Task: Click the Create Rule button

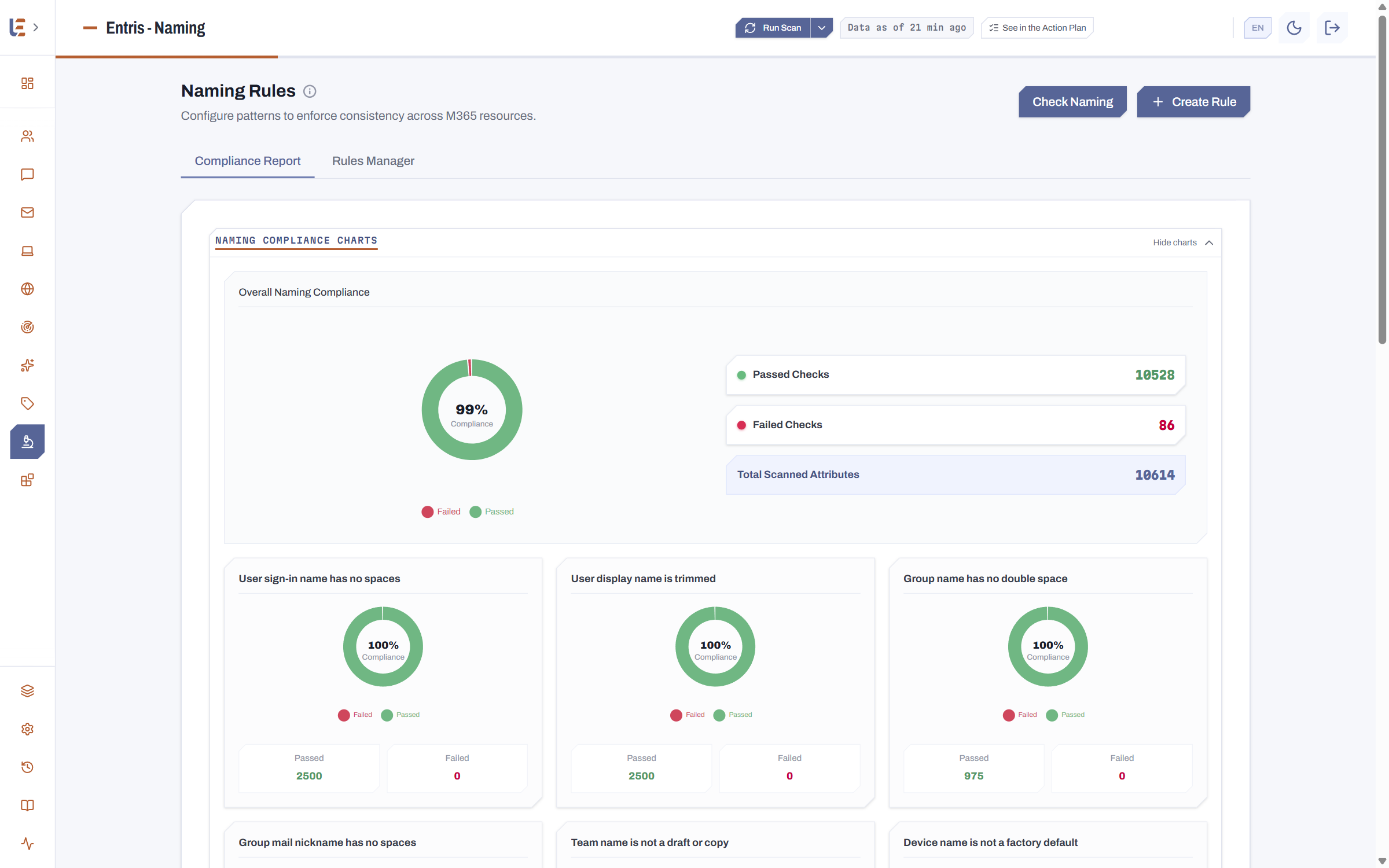Action: pyautogui.click(x=1193, y=102)
